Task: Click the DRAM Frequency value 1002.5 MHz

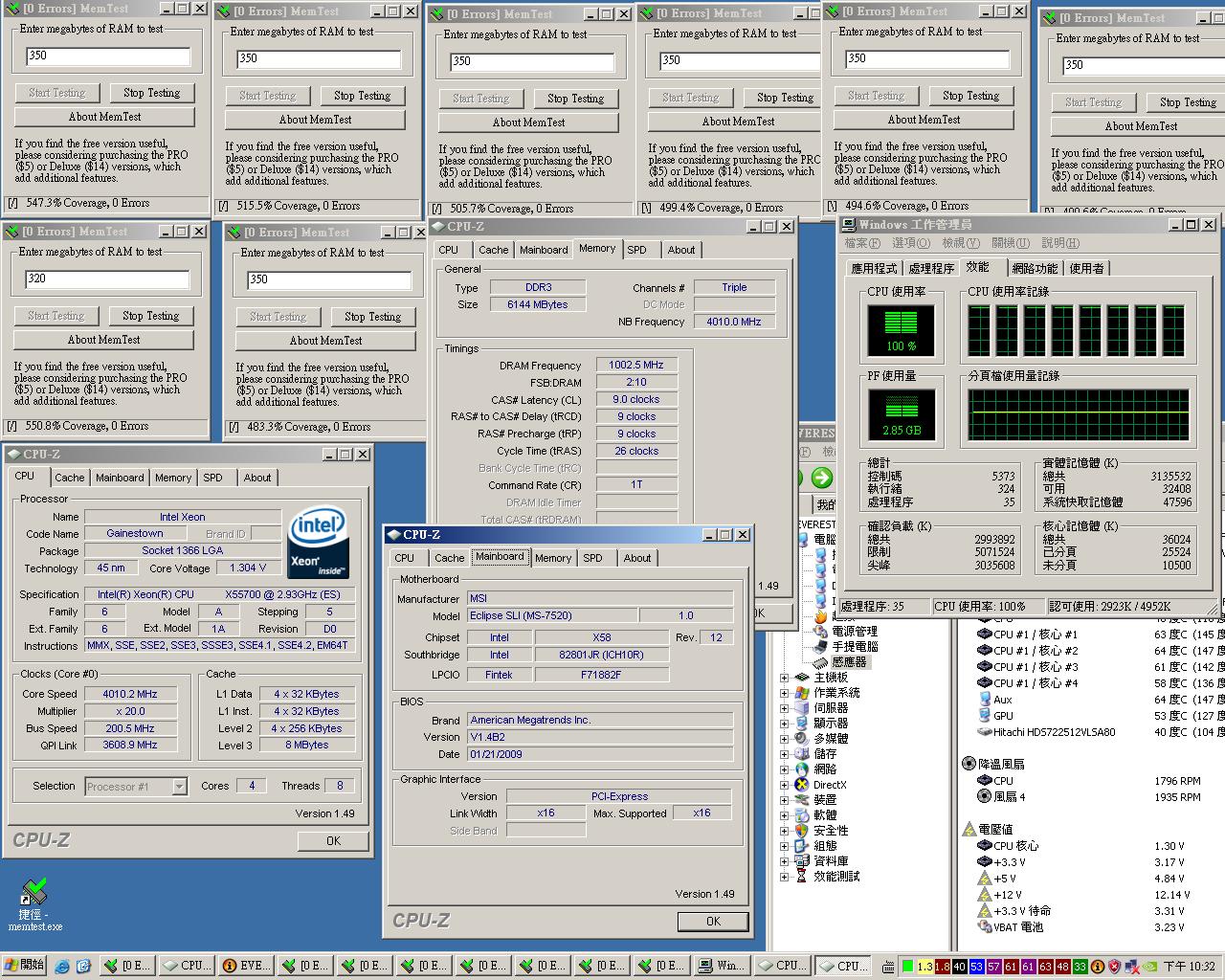Action: click(x=636, y=366)
